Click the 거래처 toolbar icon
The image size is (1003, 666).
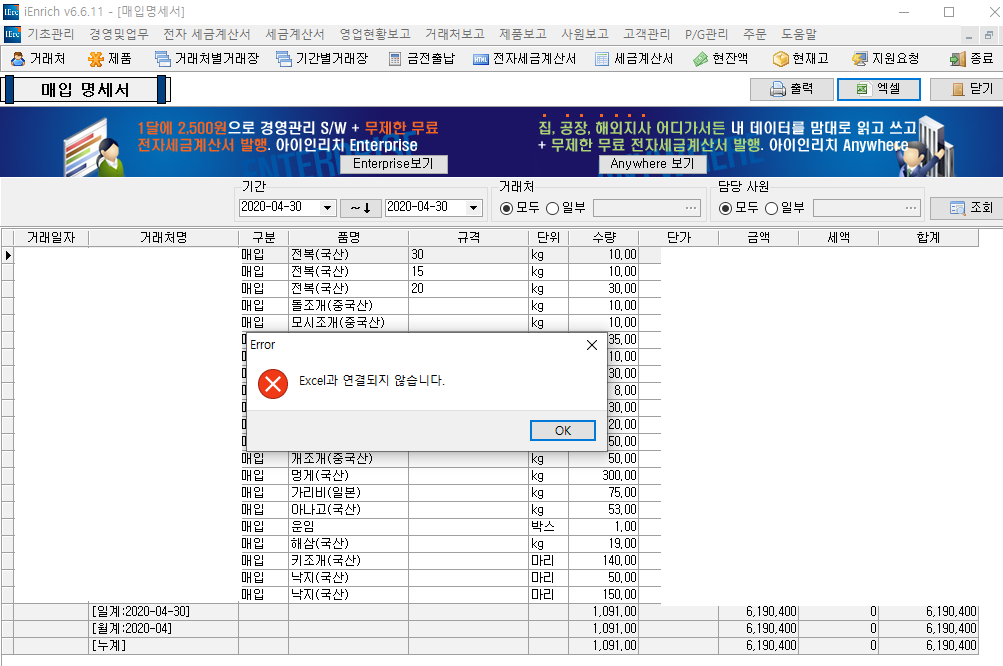(x=18, y=59)
